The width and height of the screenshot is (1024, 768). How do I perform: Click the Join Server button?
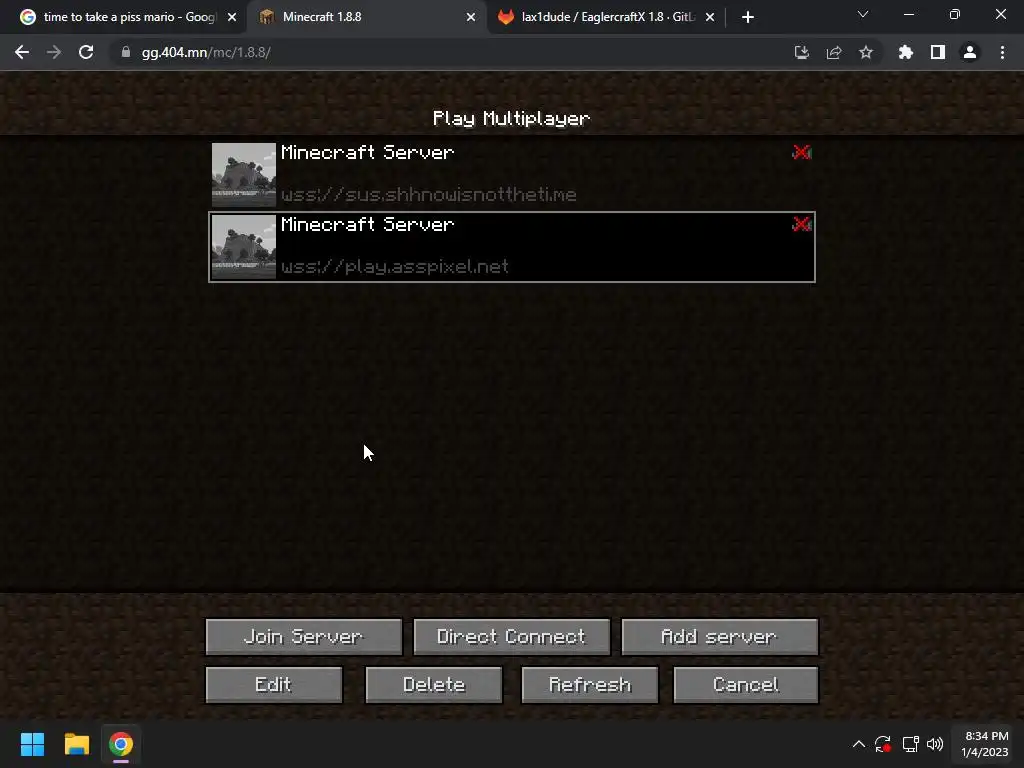[x=304, y=637]
